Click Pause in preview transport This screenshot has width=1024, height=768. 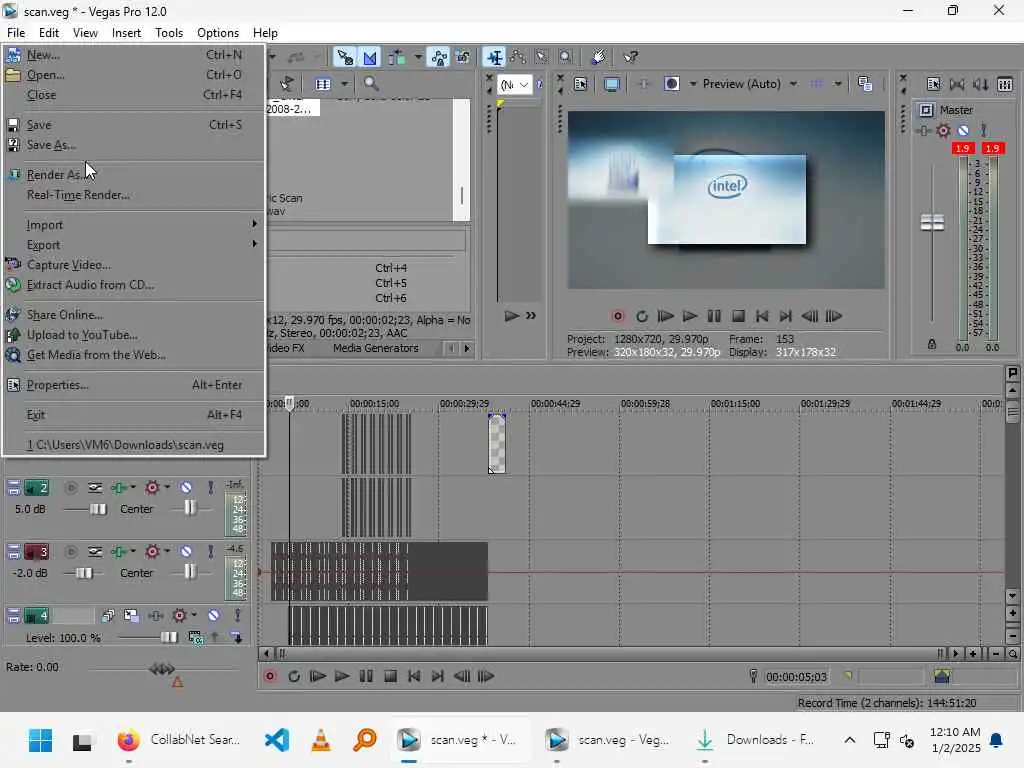click(714, 316)
